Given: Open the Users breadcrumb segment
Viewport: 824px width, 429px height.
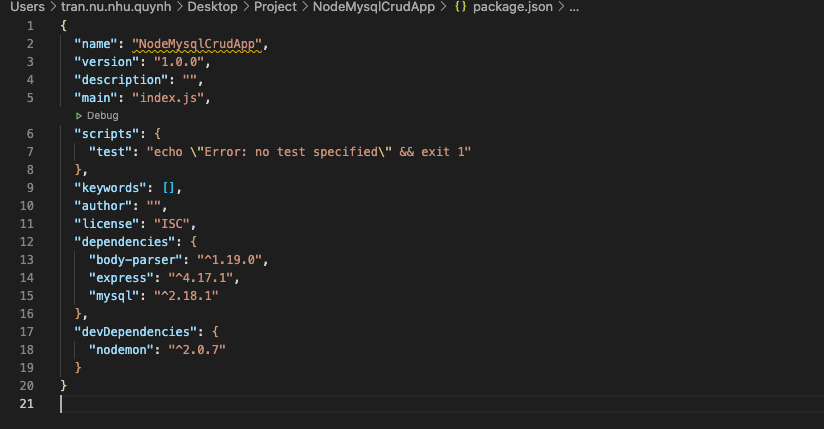Looking at the screenshot, I should (20, 7).
